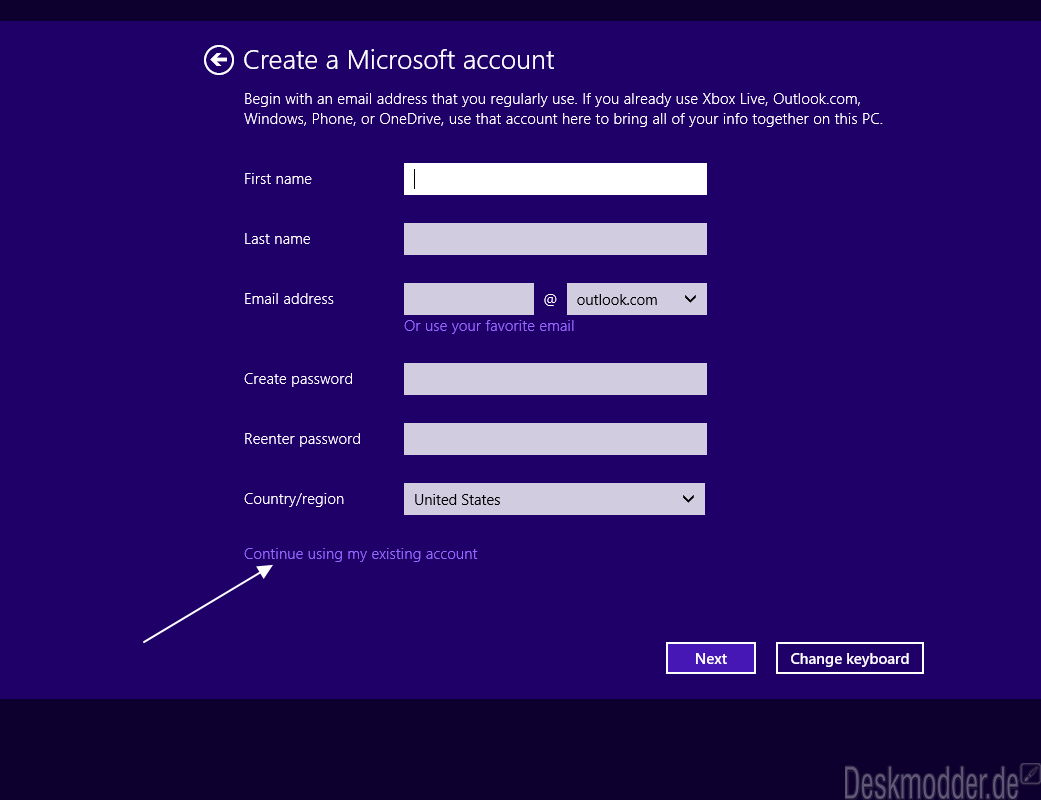Click the 'Reenter password' label text

(302, 439)
